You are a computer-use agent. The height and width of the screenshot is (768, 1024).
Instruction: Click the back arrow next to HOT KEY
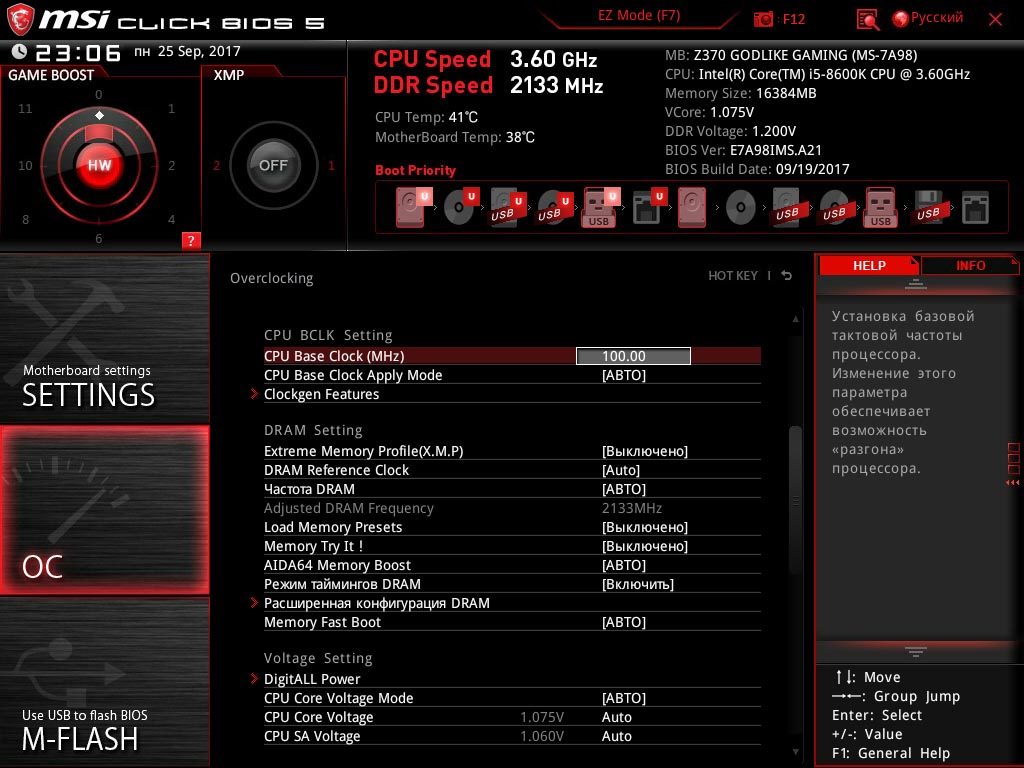click(x=787, y=276)
